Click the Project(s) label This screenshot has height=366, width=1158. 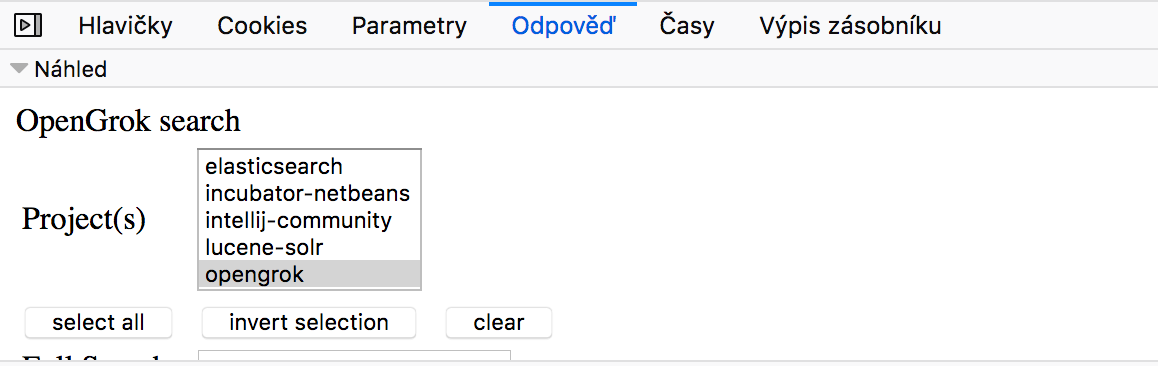[x=83, y=220]
